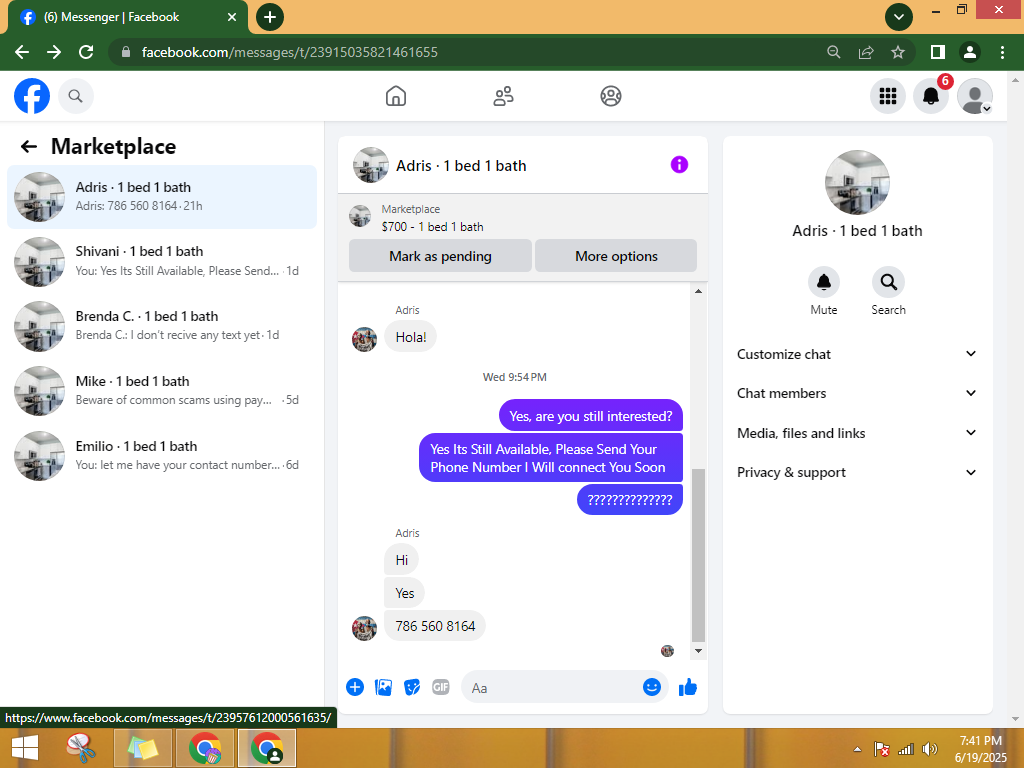Open Sticky Notes taskbar icon
This screenshot has width=1024, height=768.
point(143,748)
